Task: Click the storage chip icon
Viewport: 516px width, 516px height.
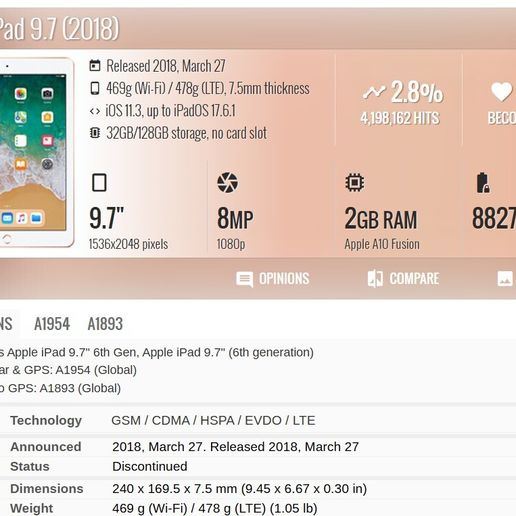Action: 95,133
